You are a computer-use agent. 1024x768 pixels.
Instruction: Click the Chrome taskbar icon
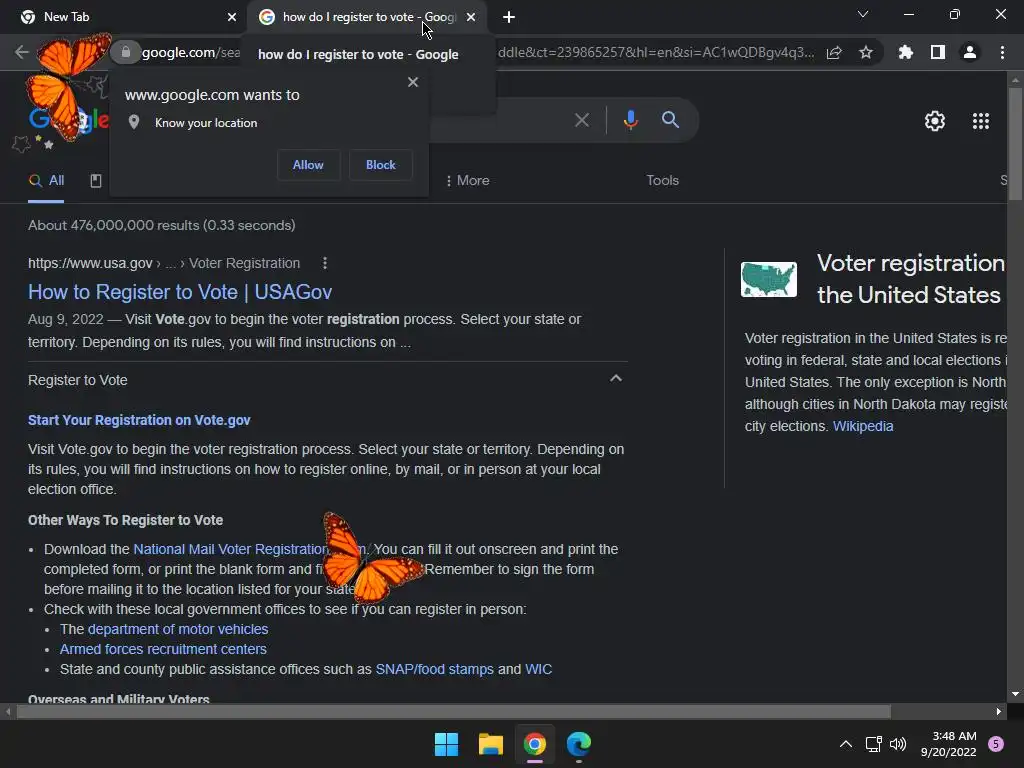534,744
